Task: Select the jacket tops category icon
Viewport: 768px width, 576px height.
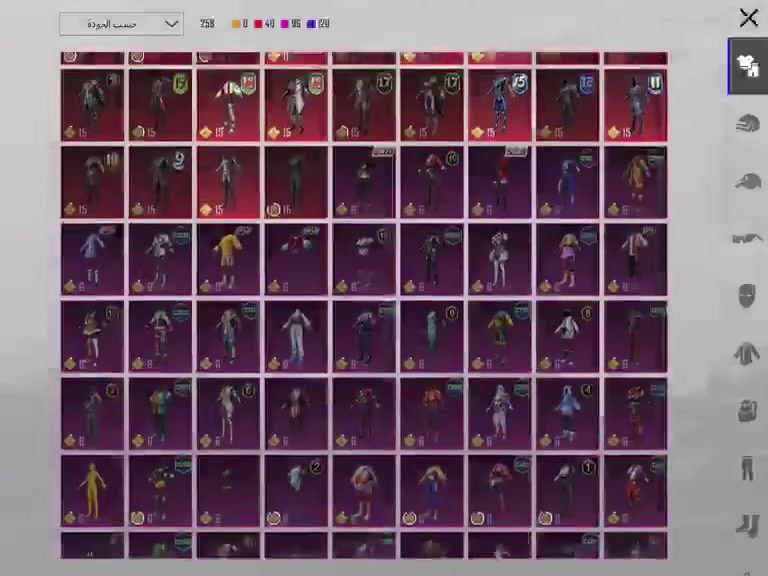Action: [x=747, y=353]
